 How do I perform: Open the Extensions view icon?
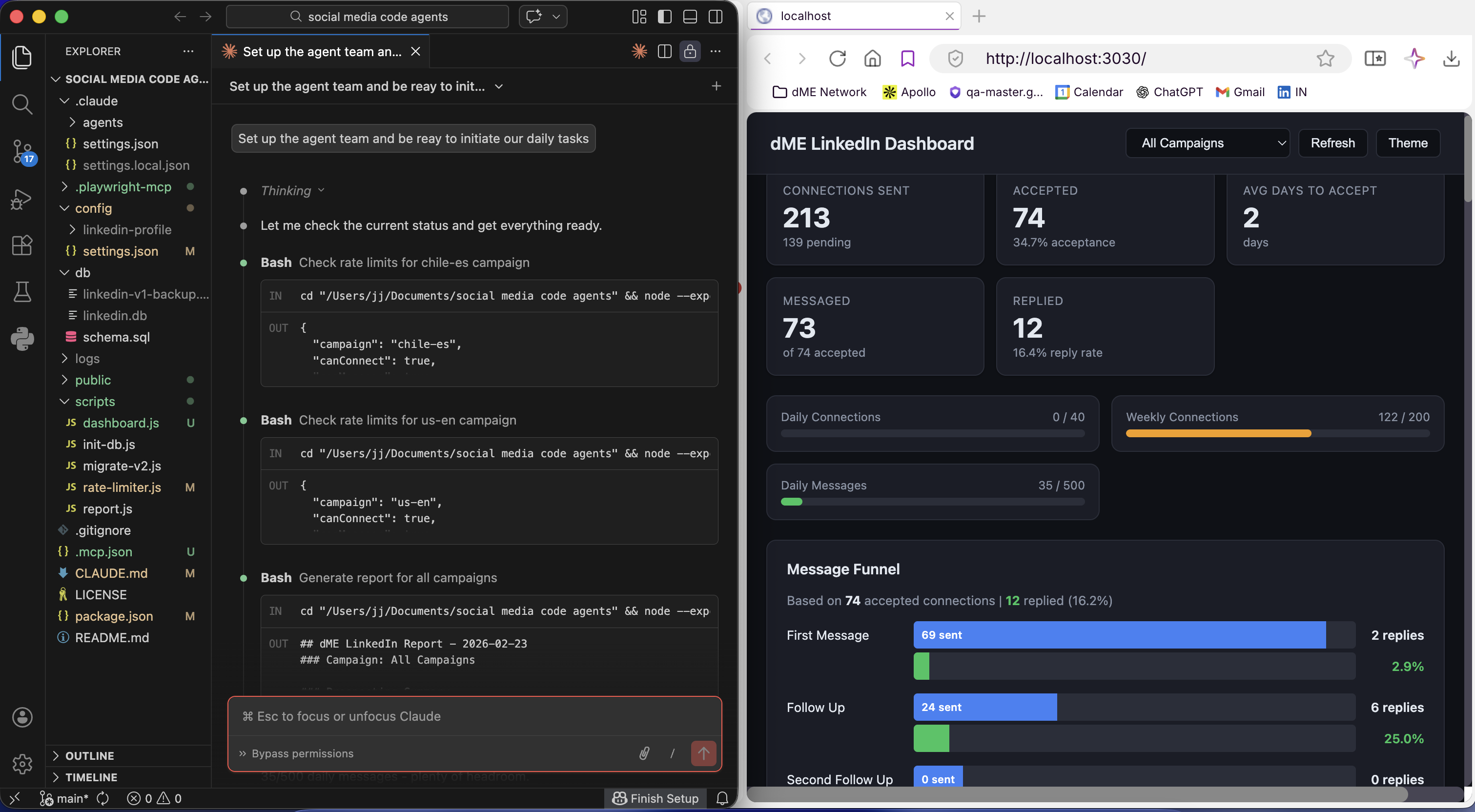[22, 245]
